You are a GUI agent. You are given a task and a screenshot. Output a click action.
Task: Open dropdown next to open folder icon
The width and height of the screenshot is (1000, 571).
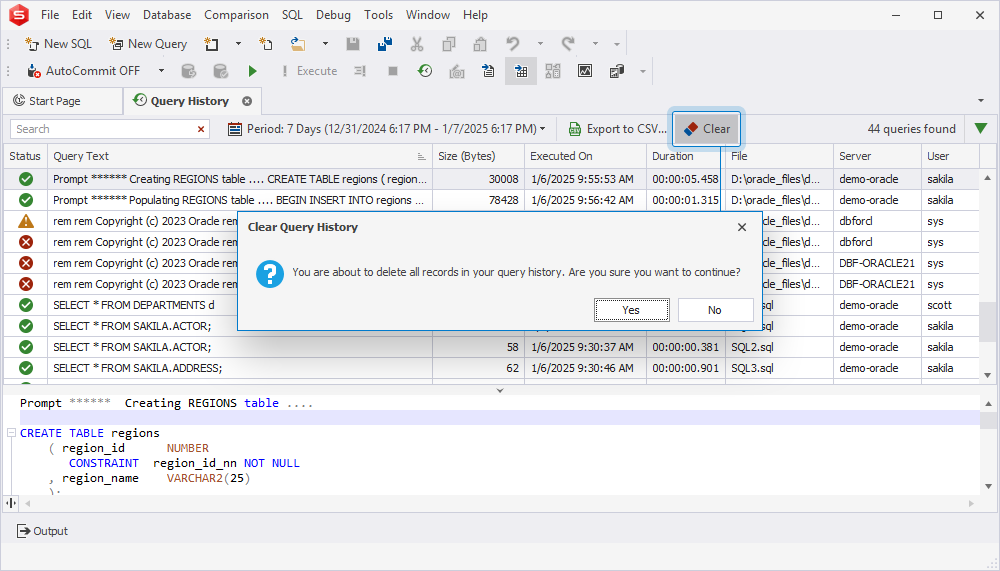[x=325, y=44]
